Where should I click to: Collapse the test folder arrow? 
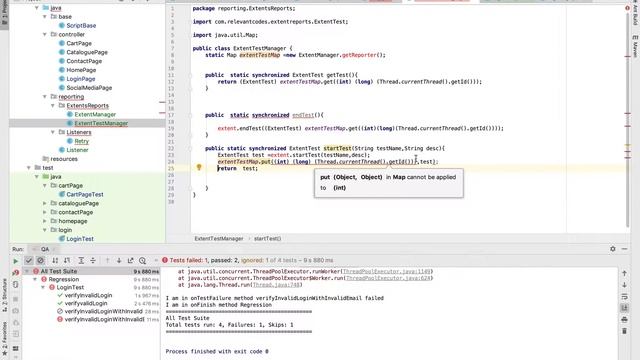(29, 168)
